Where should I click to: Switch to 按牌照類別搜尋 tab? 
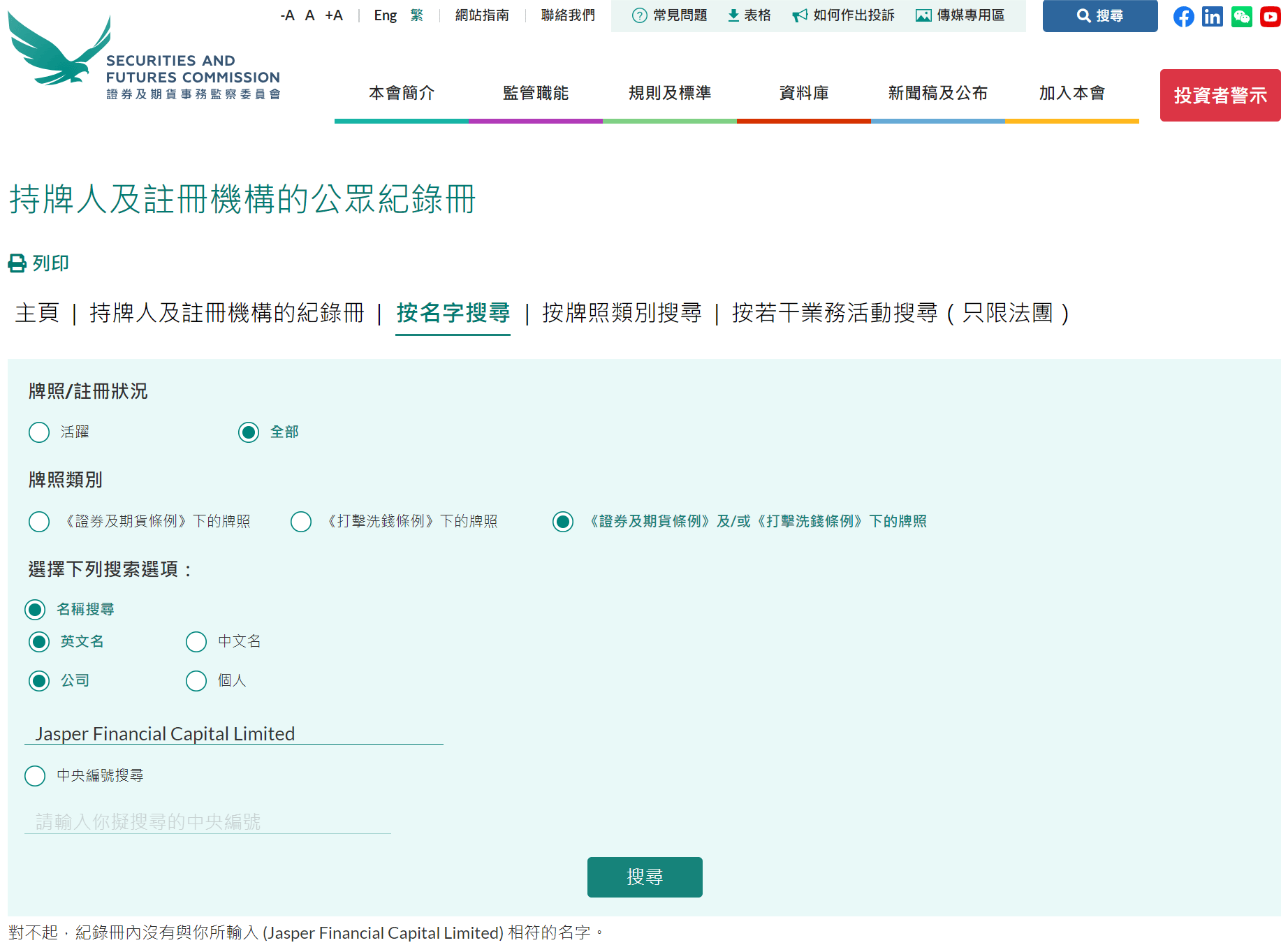[622, 313]
